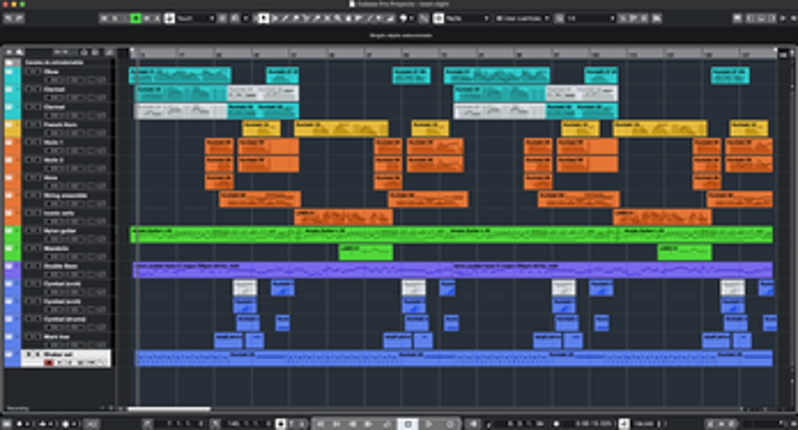Click the French Horn yellow color strip
This screenshot has height=430, width=798.
(x=12, y=128)
